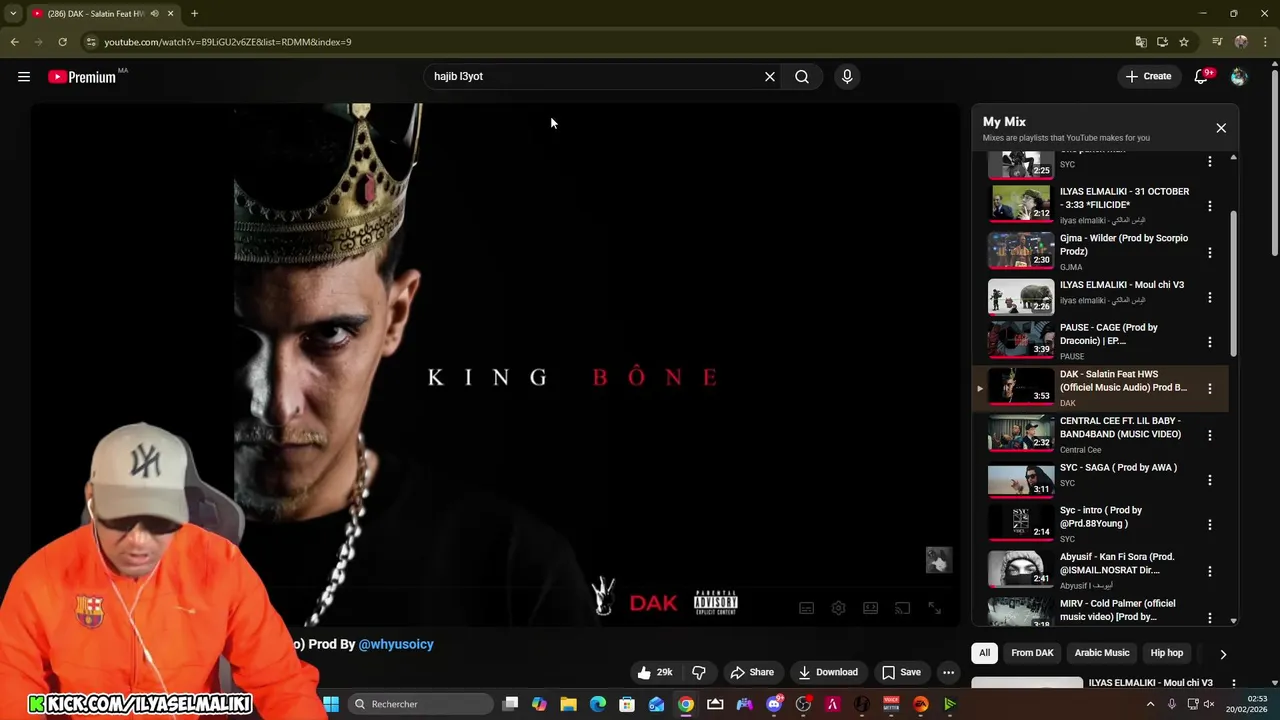This screenshot has width=1280, height=720.
Task: Create new content with the Create button
Action: coord(1148,77)
